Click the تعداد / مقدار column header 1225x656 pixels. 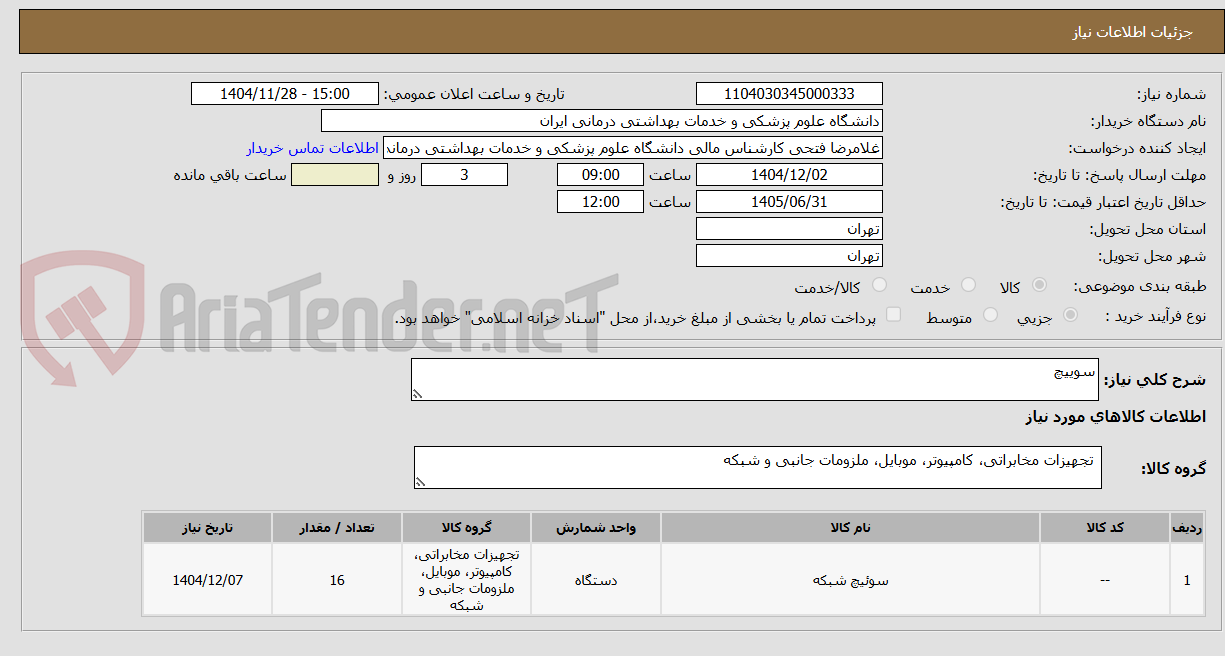click(337, 528)
